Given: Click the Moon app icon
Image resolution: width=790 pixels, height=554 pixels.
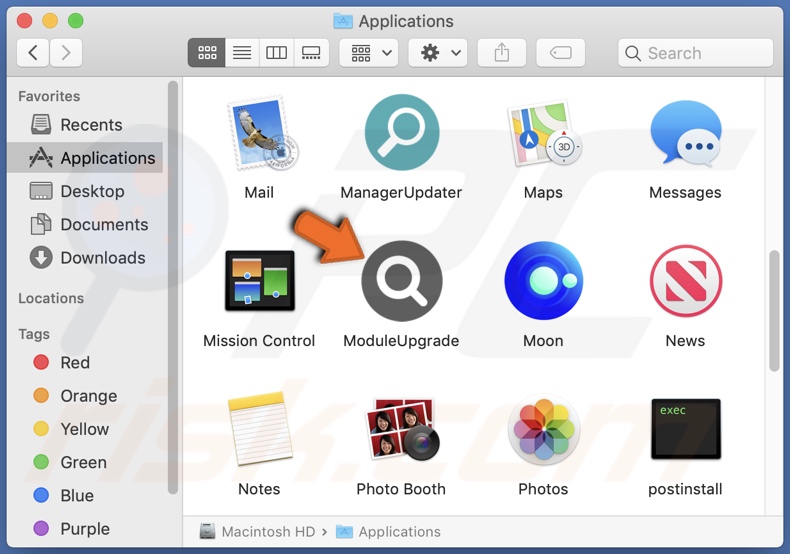Looking at the screenshot, I should [543, 281].
